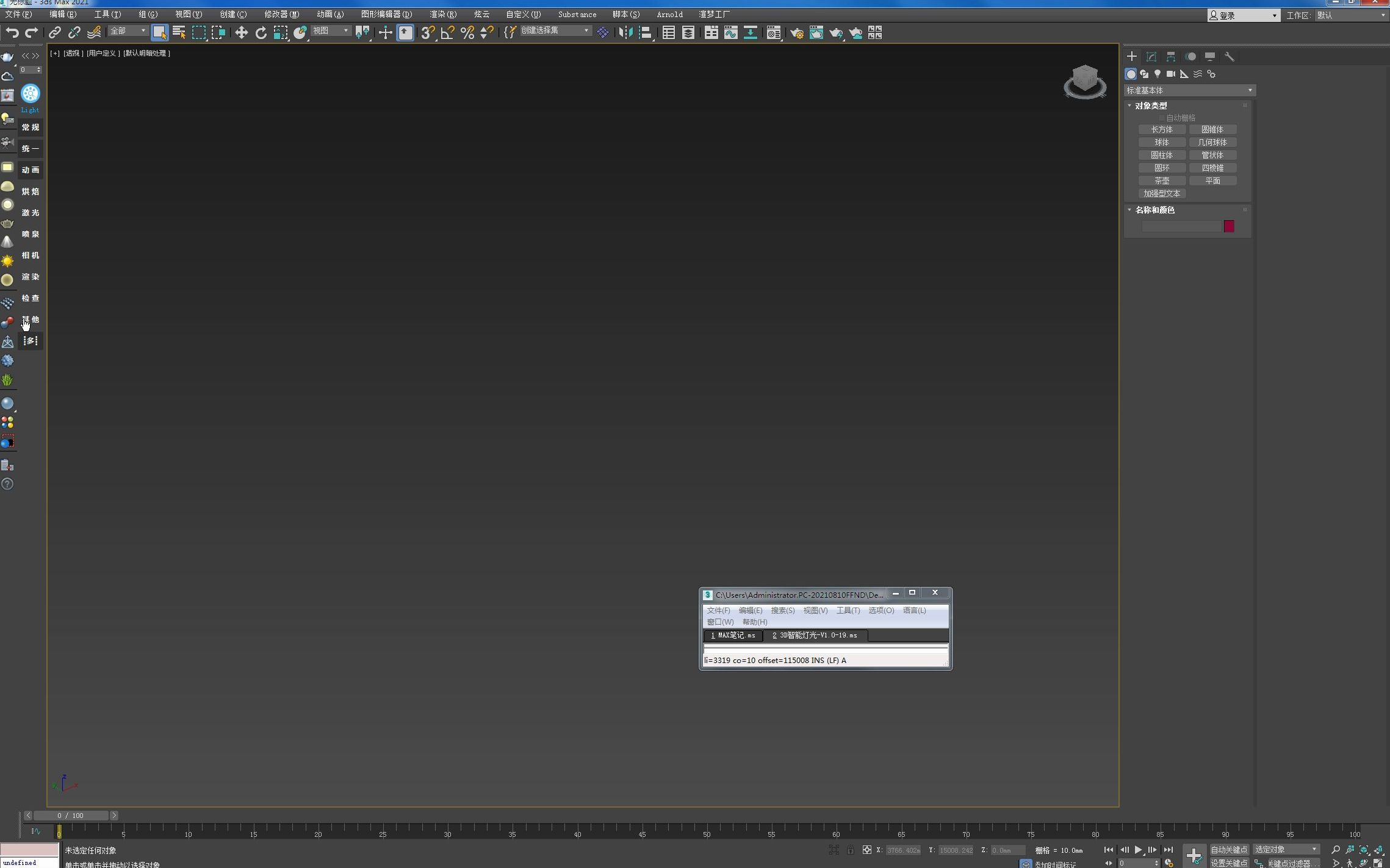Select the Select and Rotate tool
This screenshot has height=868, width=1390.
[x=261, y=32]
